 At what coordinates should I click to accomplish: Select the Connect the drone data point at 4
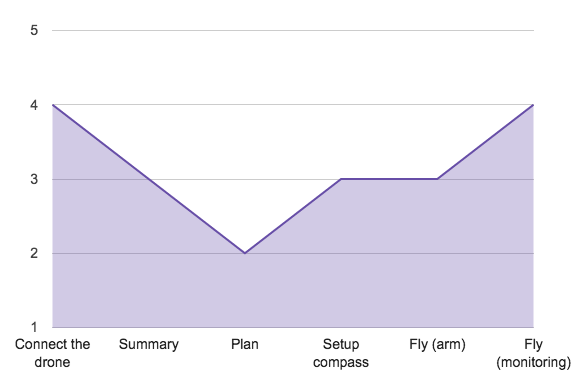(53, 105)
